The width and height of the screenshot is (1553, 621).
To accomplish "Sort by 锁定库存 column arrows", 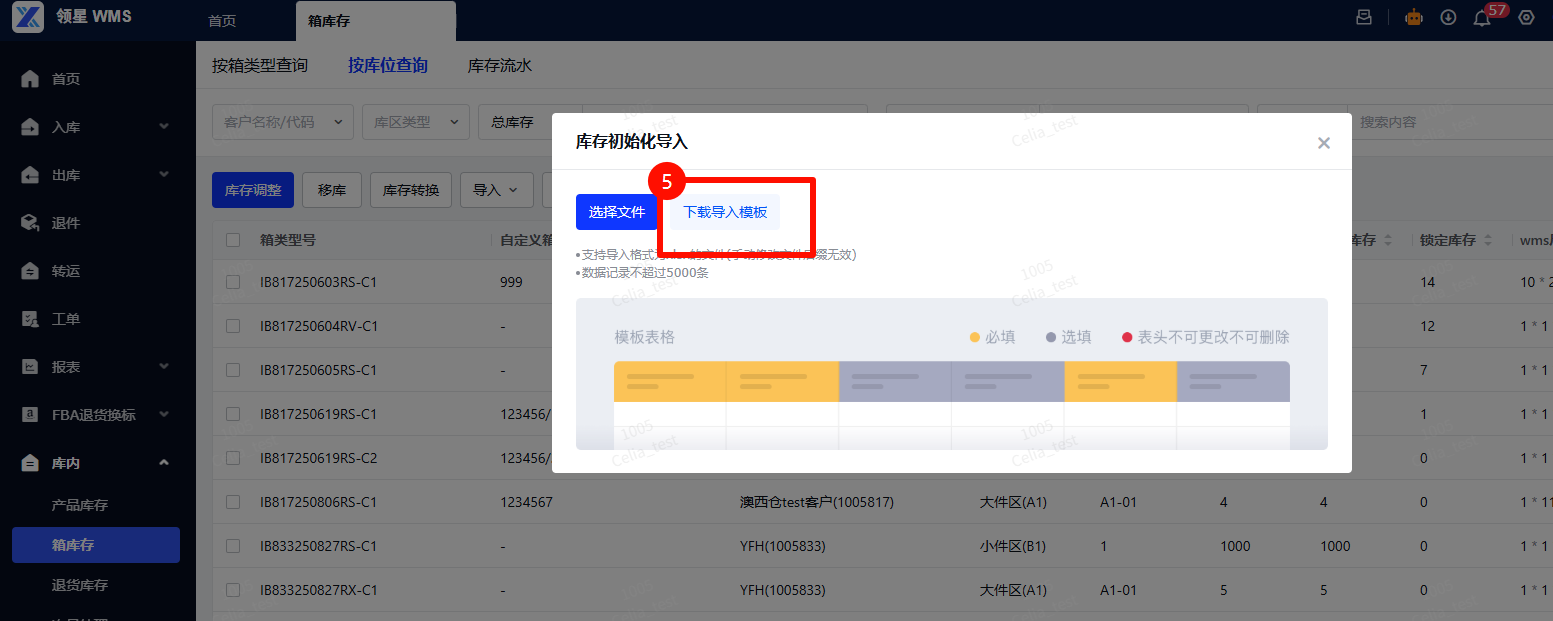I will click(x=1488, y=241).
